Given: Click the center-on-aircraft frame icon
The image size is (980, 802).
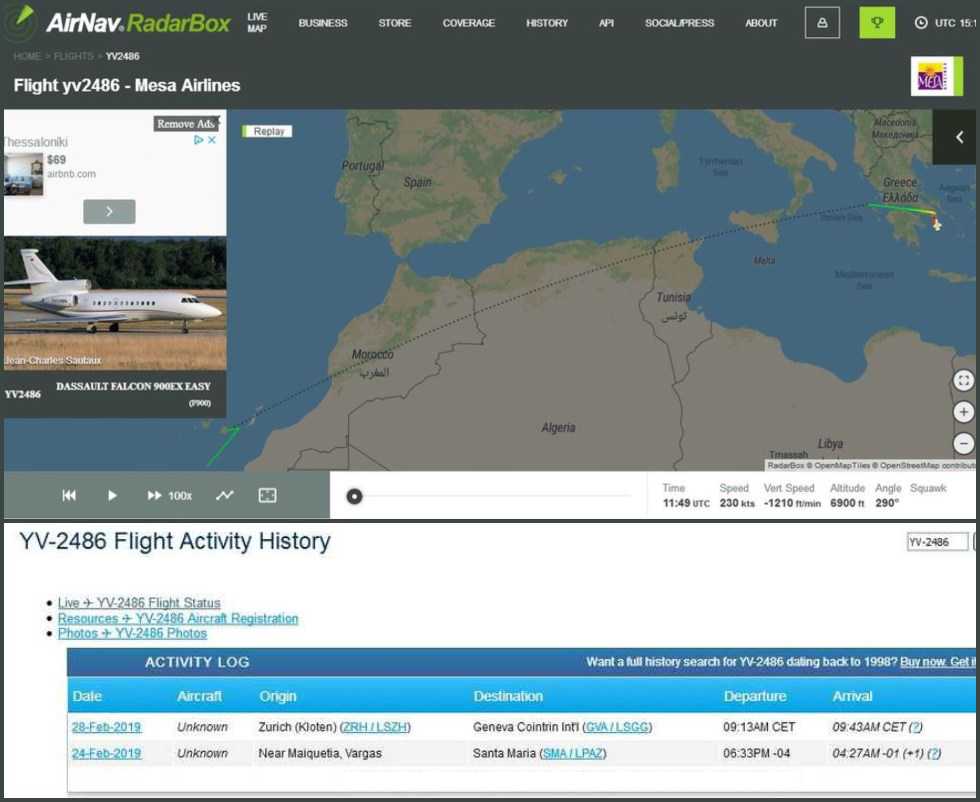Looking at the screenshot, I should pos(268,496).
